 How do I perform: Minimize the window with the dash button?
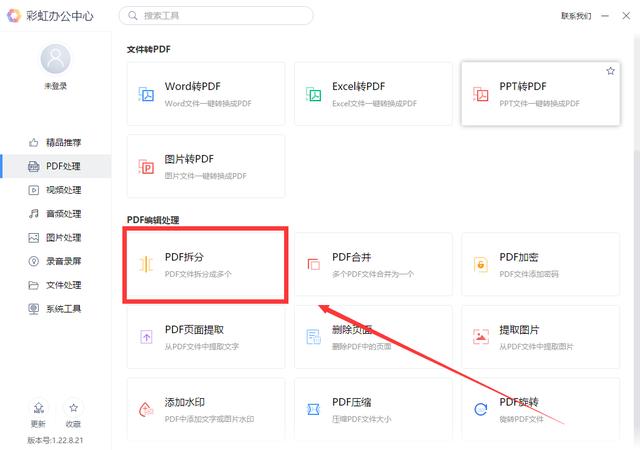[605, 16]
